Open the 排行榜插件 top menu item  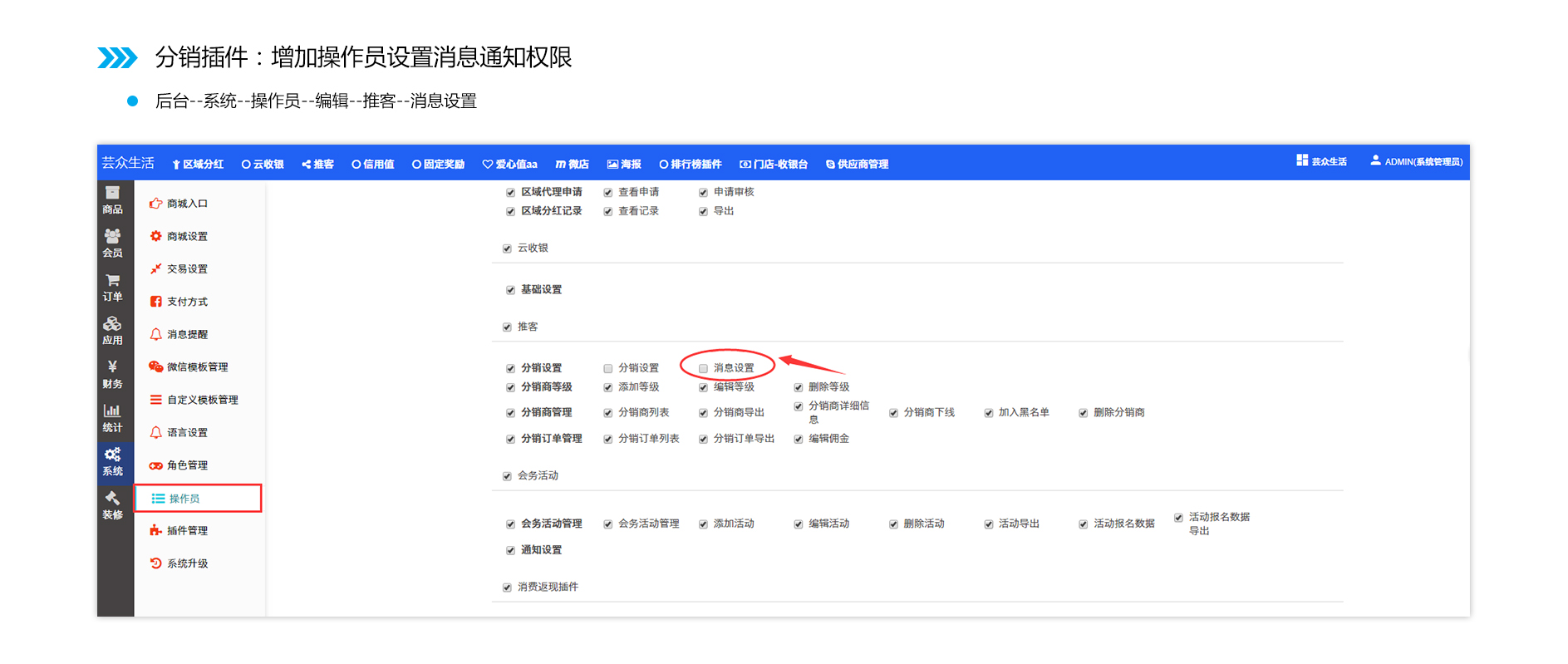(691, 165)
